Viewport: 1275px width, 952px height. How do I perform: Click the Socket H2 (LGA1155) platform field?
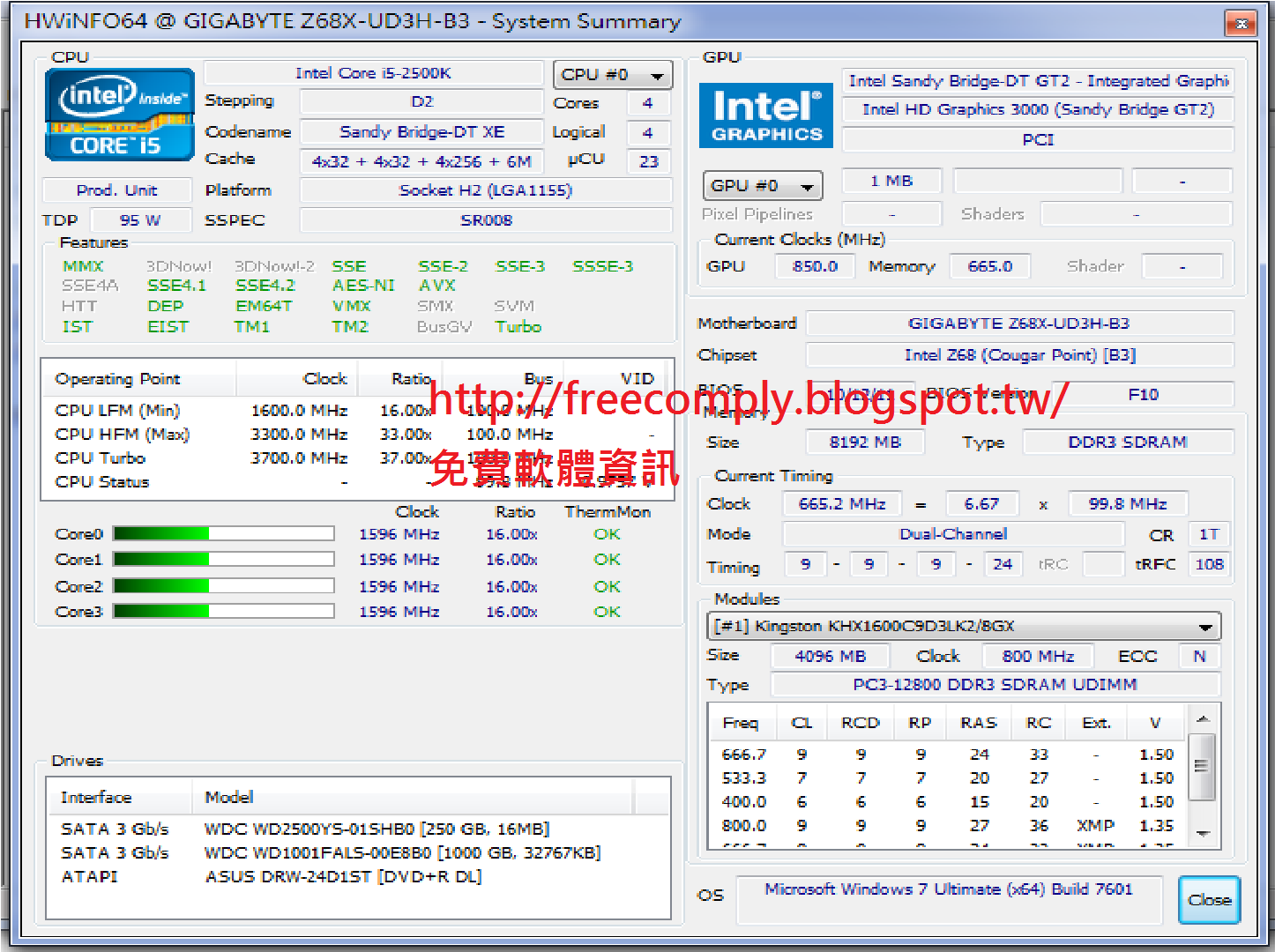pyautogui.click(x=486, y=190)
